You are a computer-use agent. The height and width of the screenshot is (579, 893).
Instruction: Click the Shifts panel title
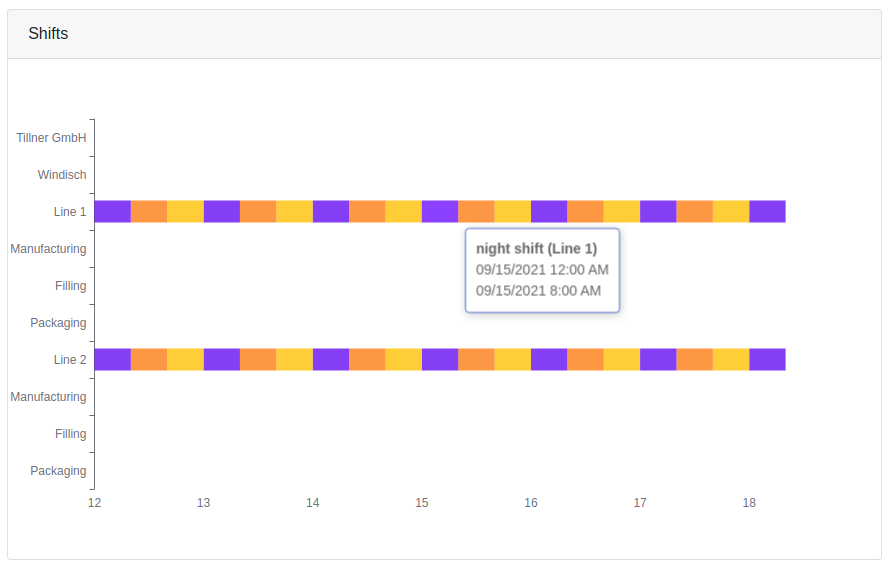pyautogui.click(x=48, y=34)
